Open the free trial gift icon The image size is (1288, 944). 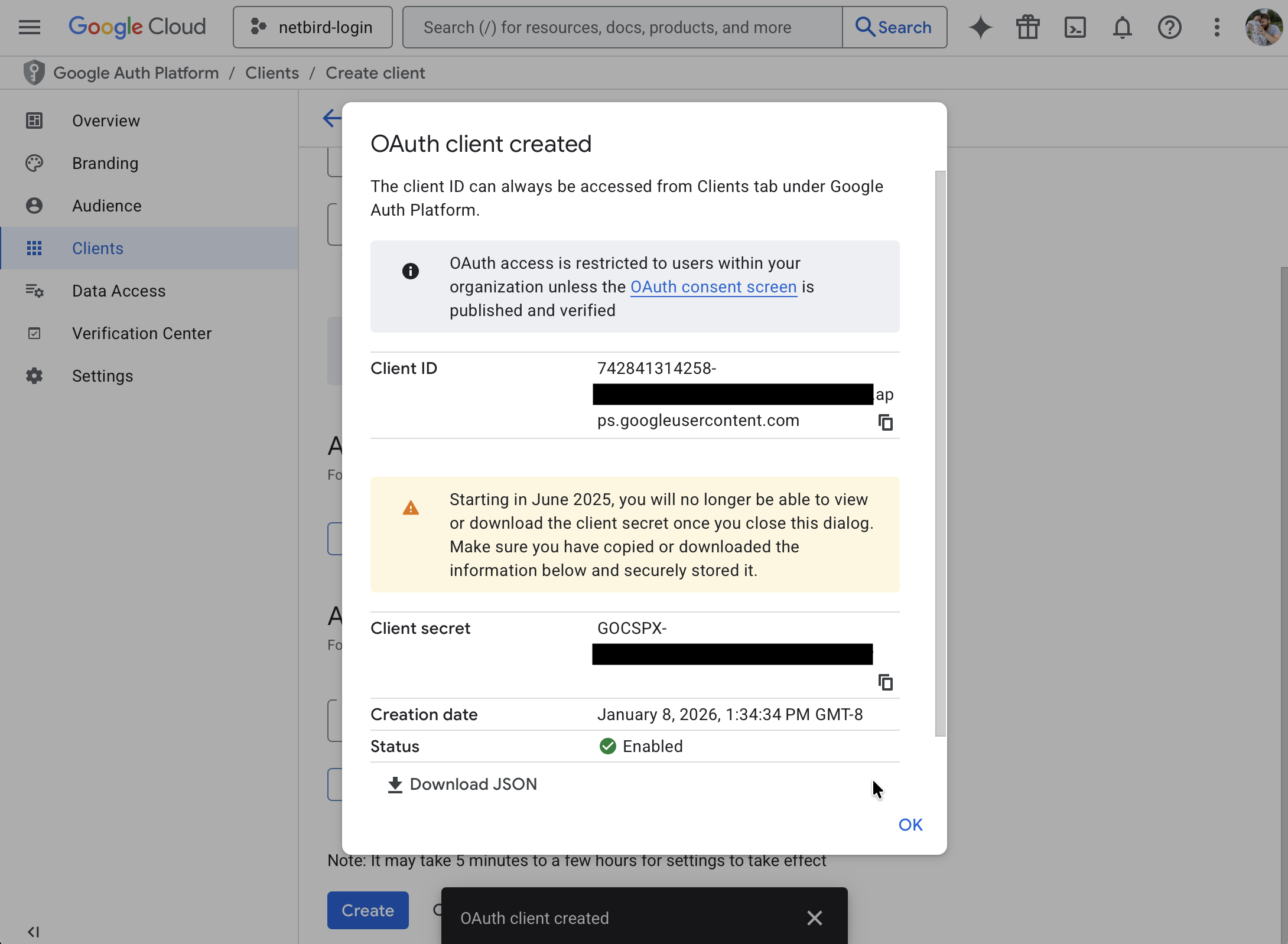coord(1027,27)
